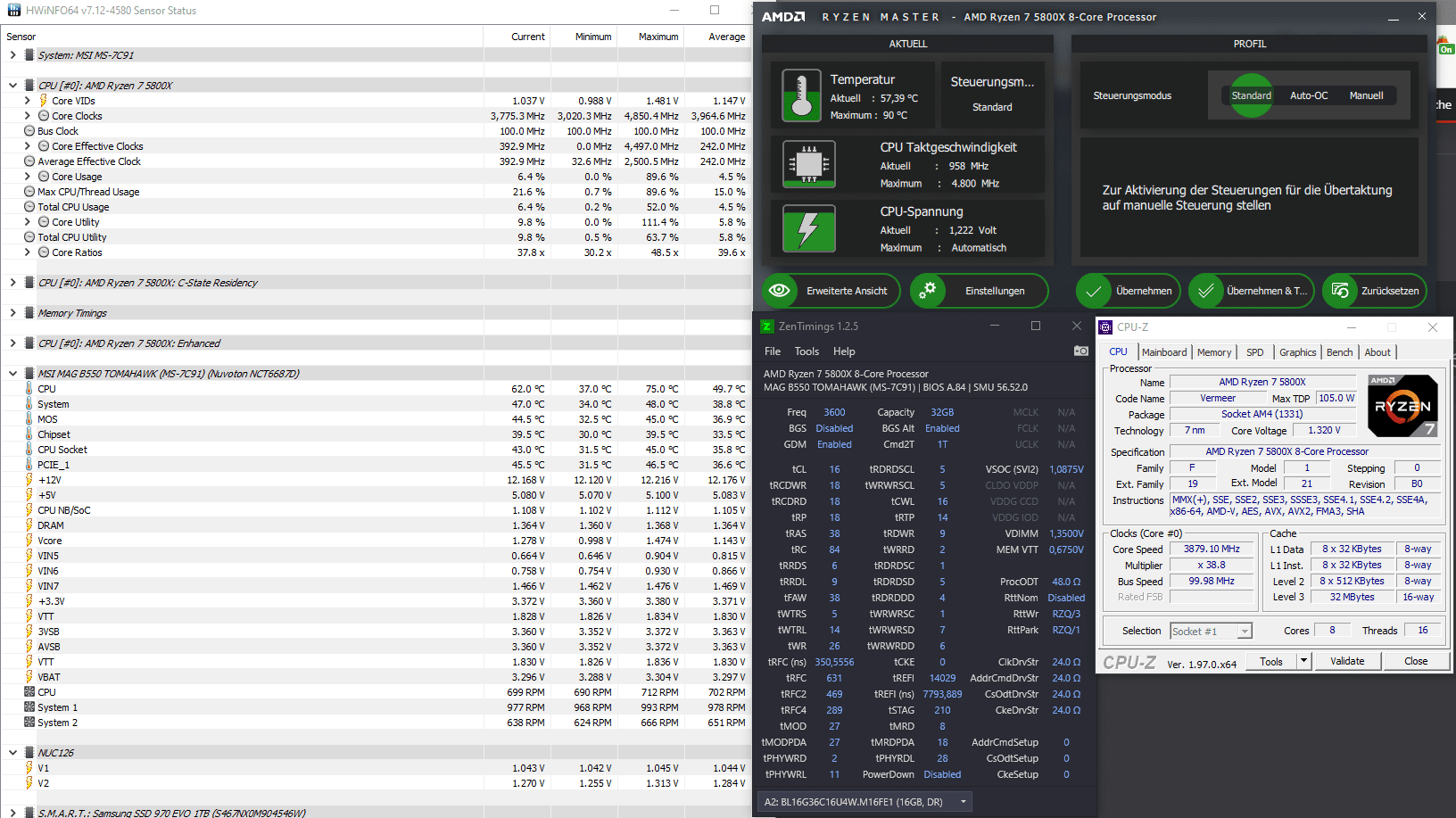Click the Vcore voltage bolt icon
1456x818 pixels.
click(29, 541)
